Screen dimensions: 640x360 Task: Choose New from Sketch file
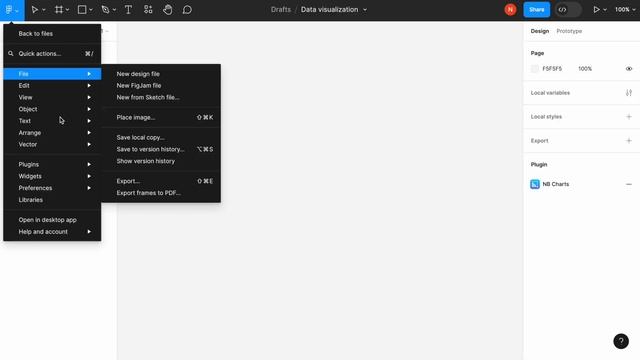pyautogui.click(x=161, y=97)
